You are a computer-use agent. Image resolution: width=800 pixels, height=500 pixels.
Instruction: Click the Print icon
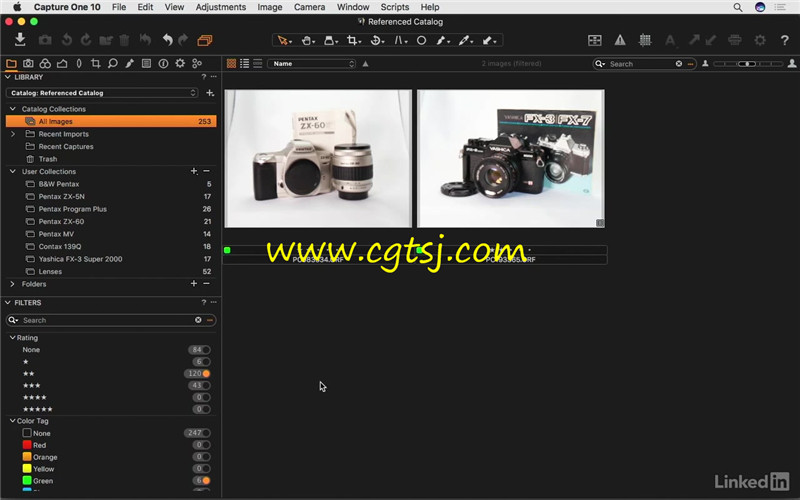coord(735,40)
